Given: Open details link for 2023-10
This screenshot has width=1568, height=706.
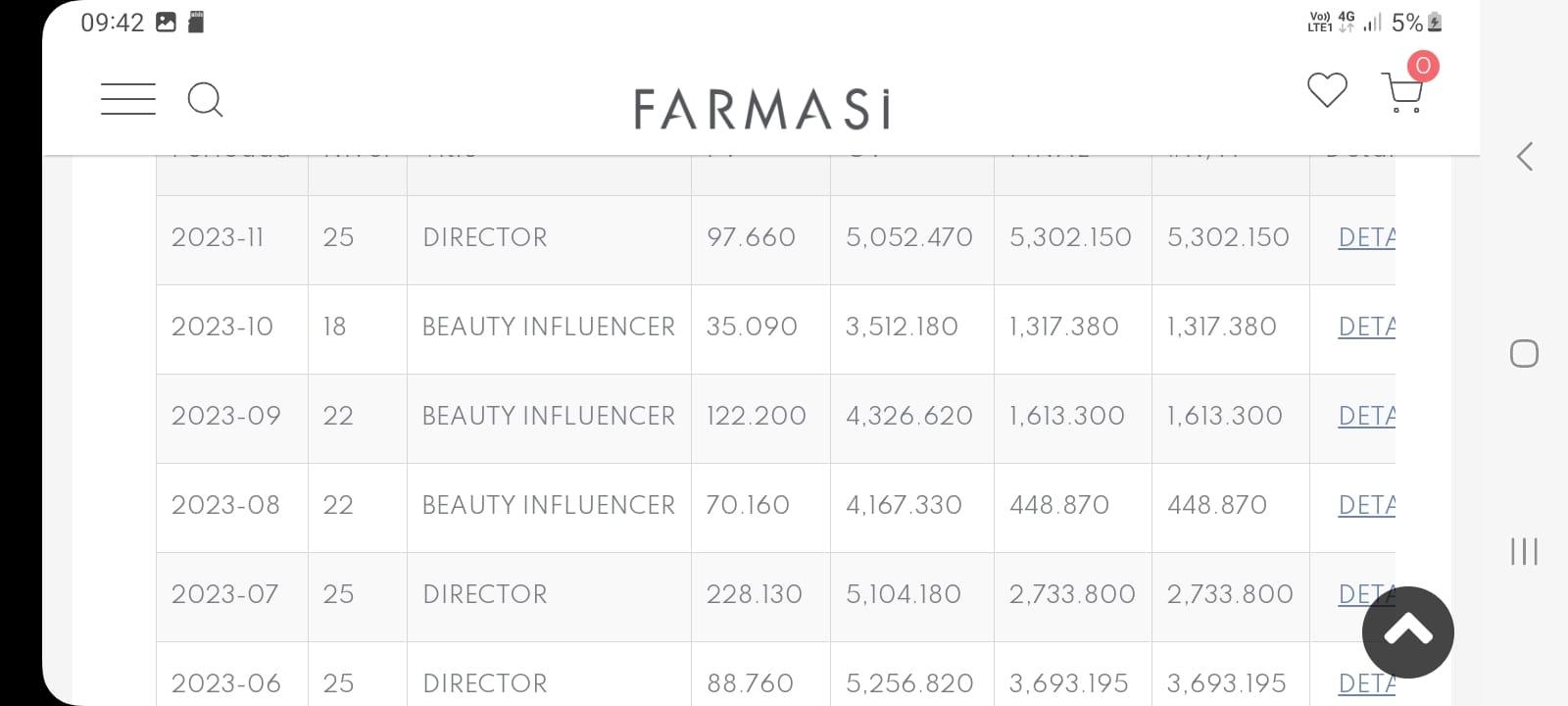Looking at the screenshot, I should [x=1366, y=327].
